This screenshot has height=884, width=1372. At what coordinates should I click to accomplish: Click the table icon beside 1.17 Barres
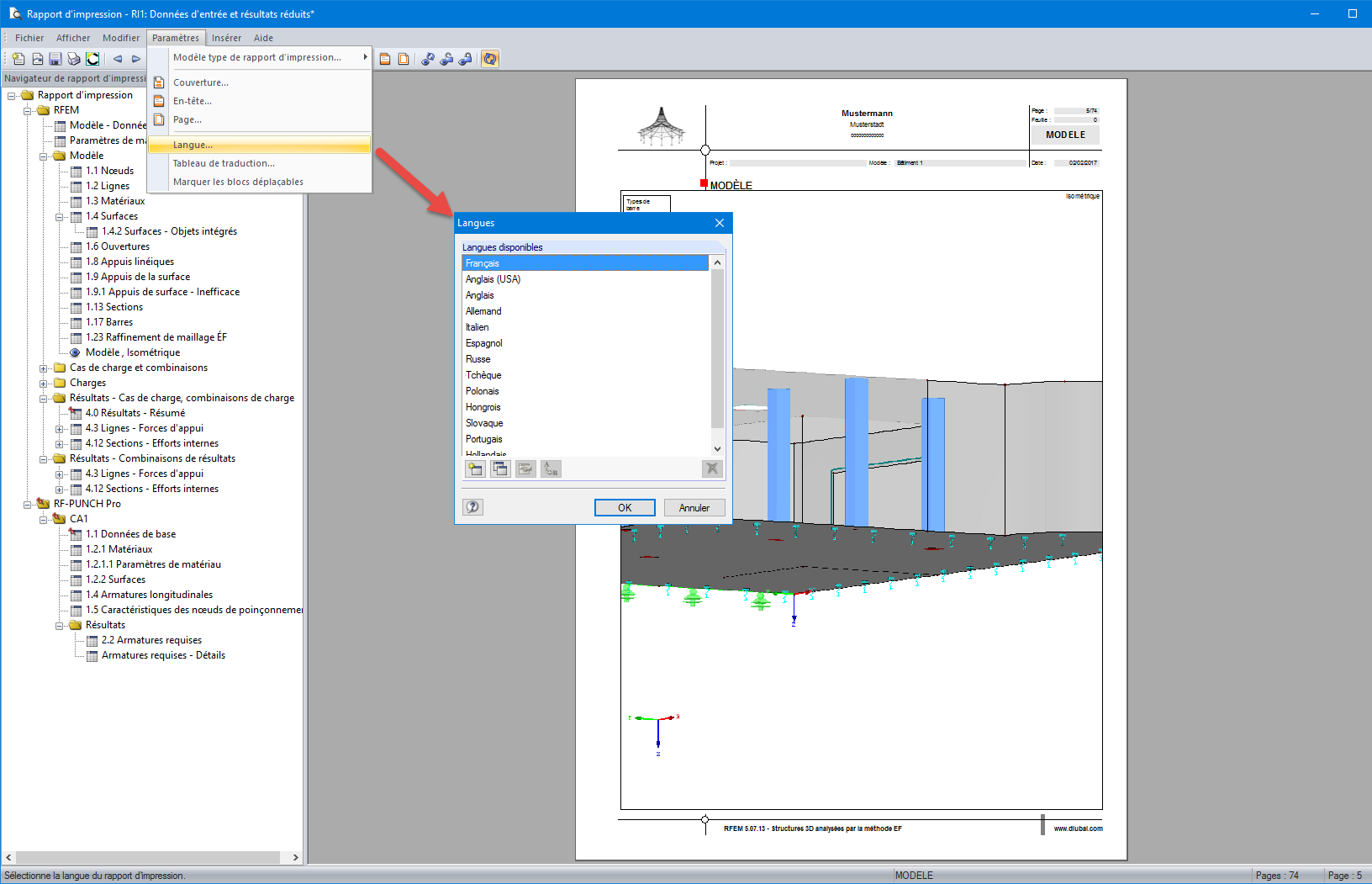coord(77,323)
